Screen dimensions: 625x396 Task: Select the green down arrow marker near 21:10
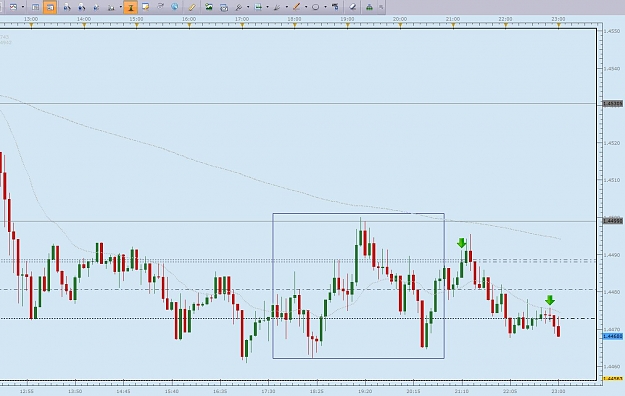462,243
